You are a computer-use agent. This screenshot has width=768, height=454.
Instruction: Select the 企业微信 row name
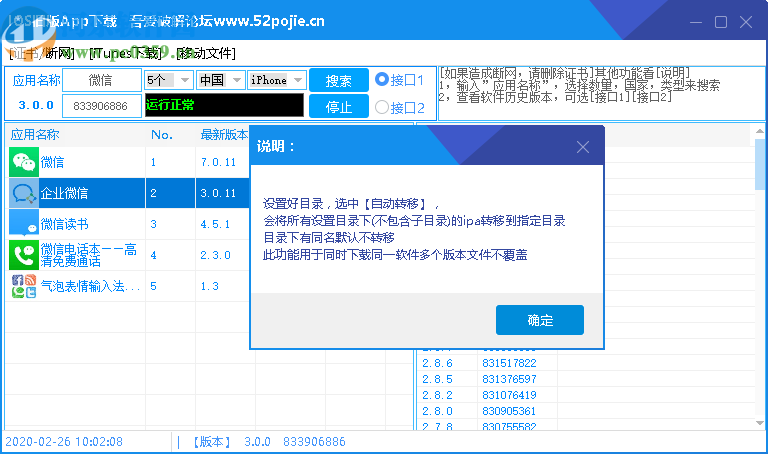coord(64,193)
